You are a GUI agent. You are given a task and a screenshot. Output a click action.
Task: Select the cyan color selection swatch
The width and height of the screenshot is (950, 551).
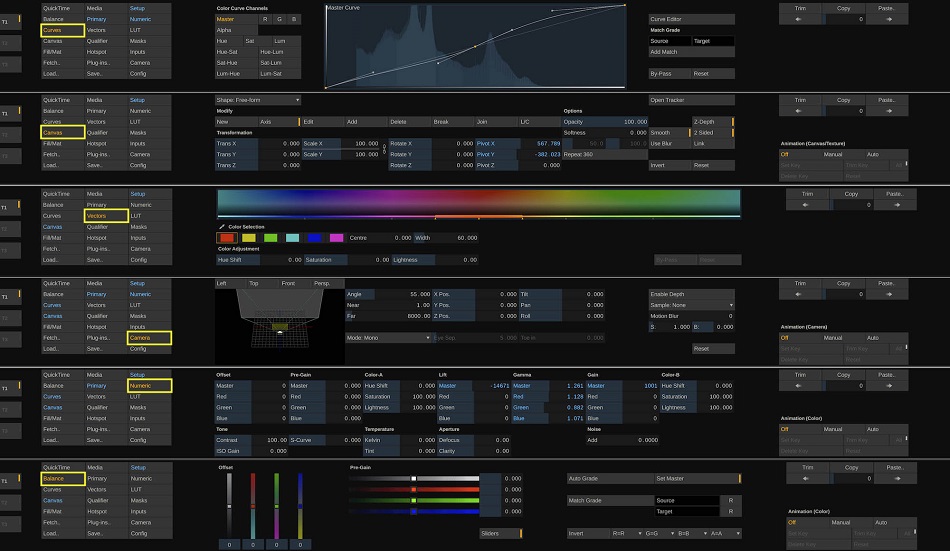[x=293, y=238]
